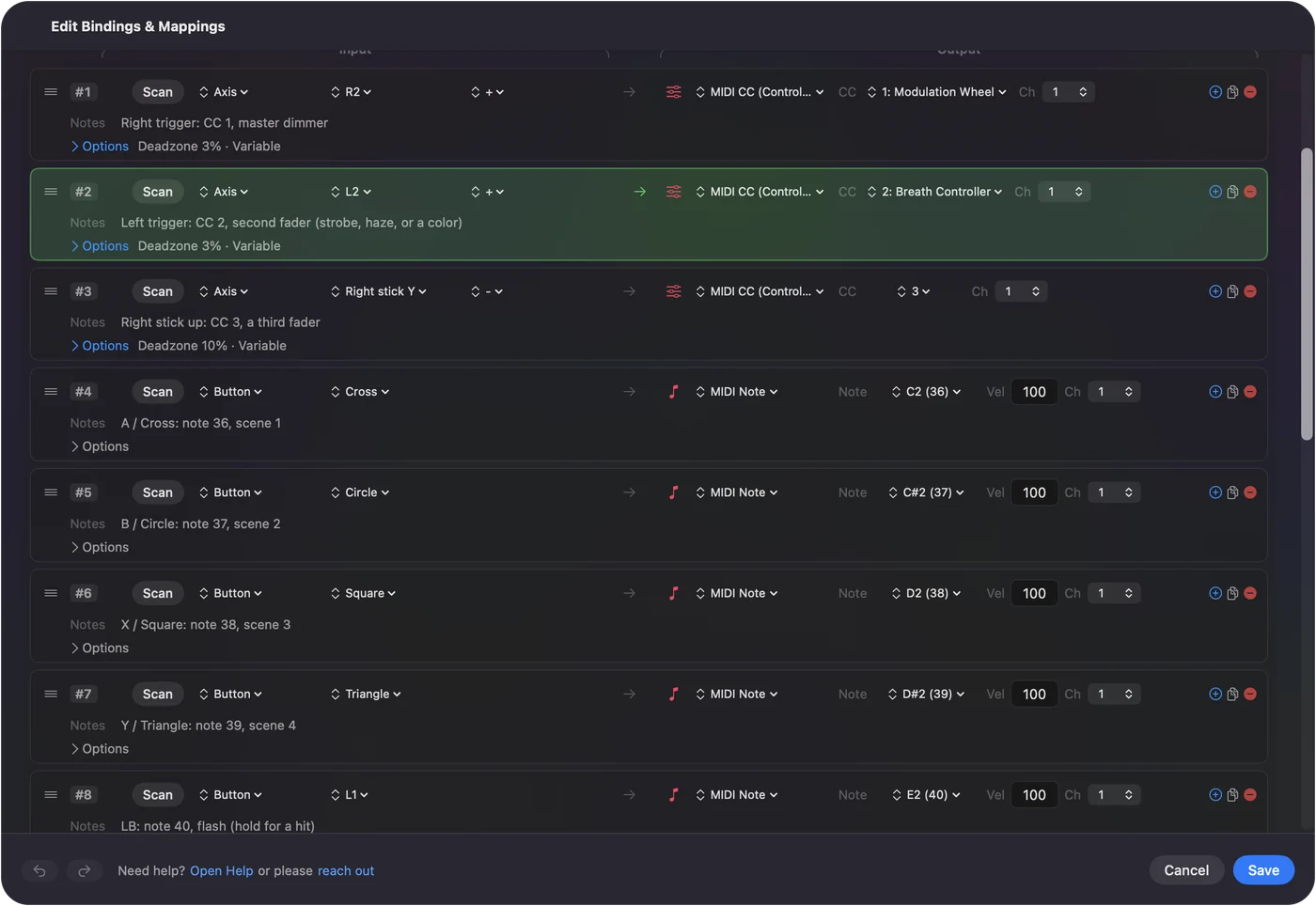1316x906 pixels.
Task: Open the Cross button dropdown in row #4
Action: pos(360,392)
